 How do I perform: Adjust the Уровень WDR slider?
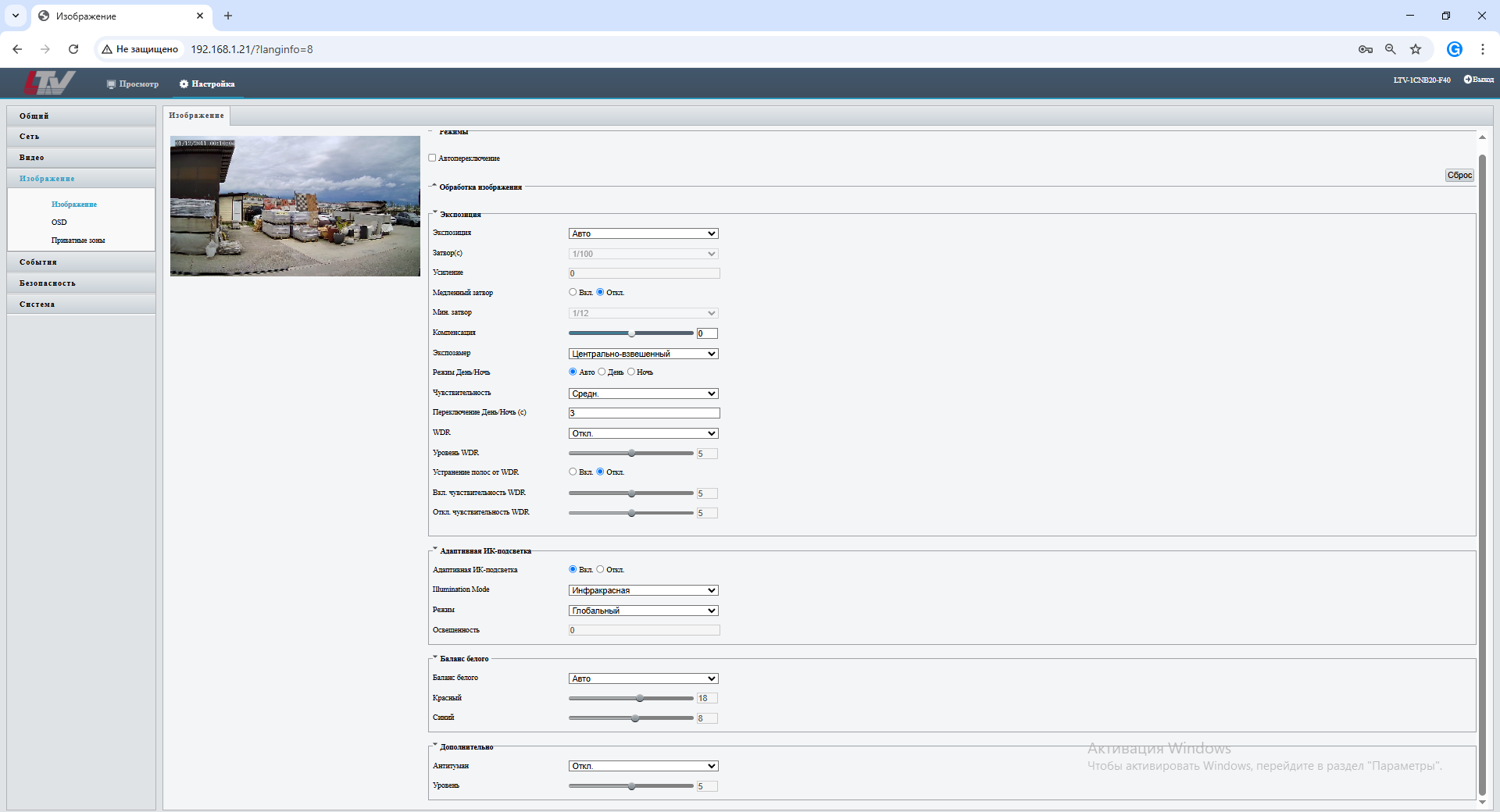(x=631, y=453)
